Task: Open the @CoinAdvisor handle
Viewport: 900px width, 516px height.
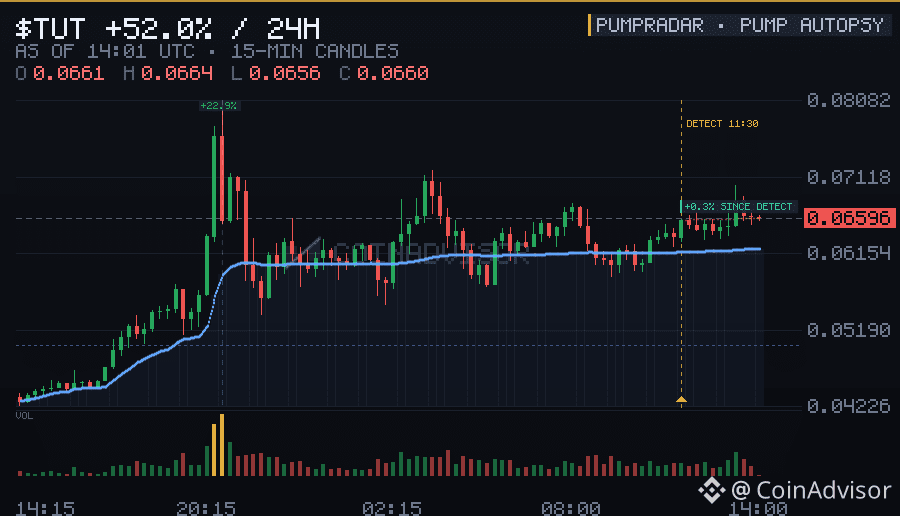Action: 811,490
